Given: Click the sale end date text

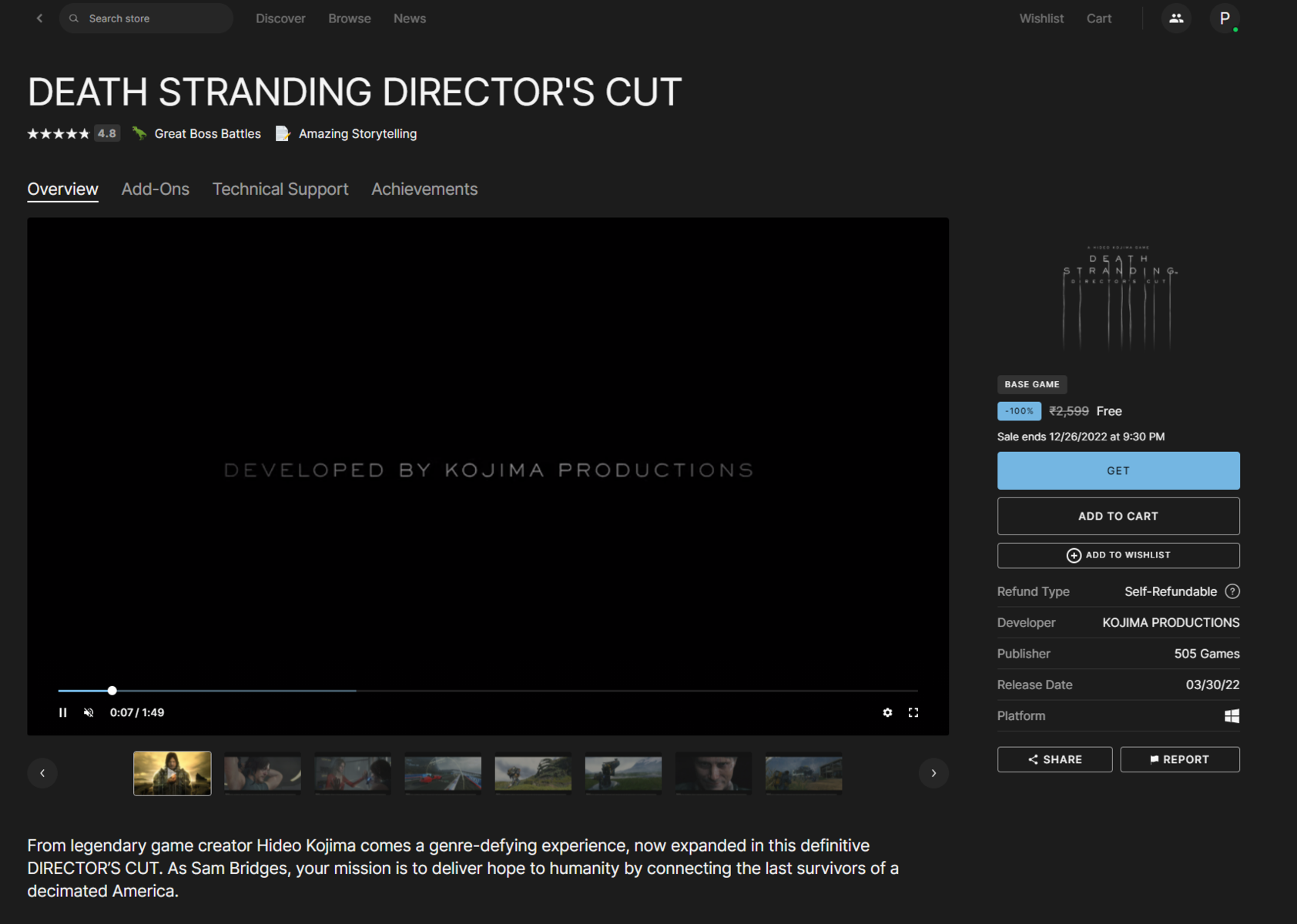Looking at the screenshot, I should (x=1081, y=437).
